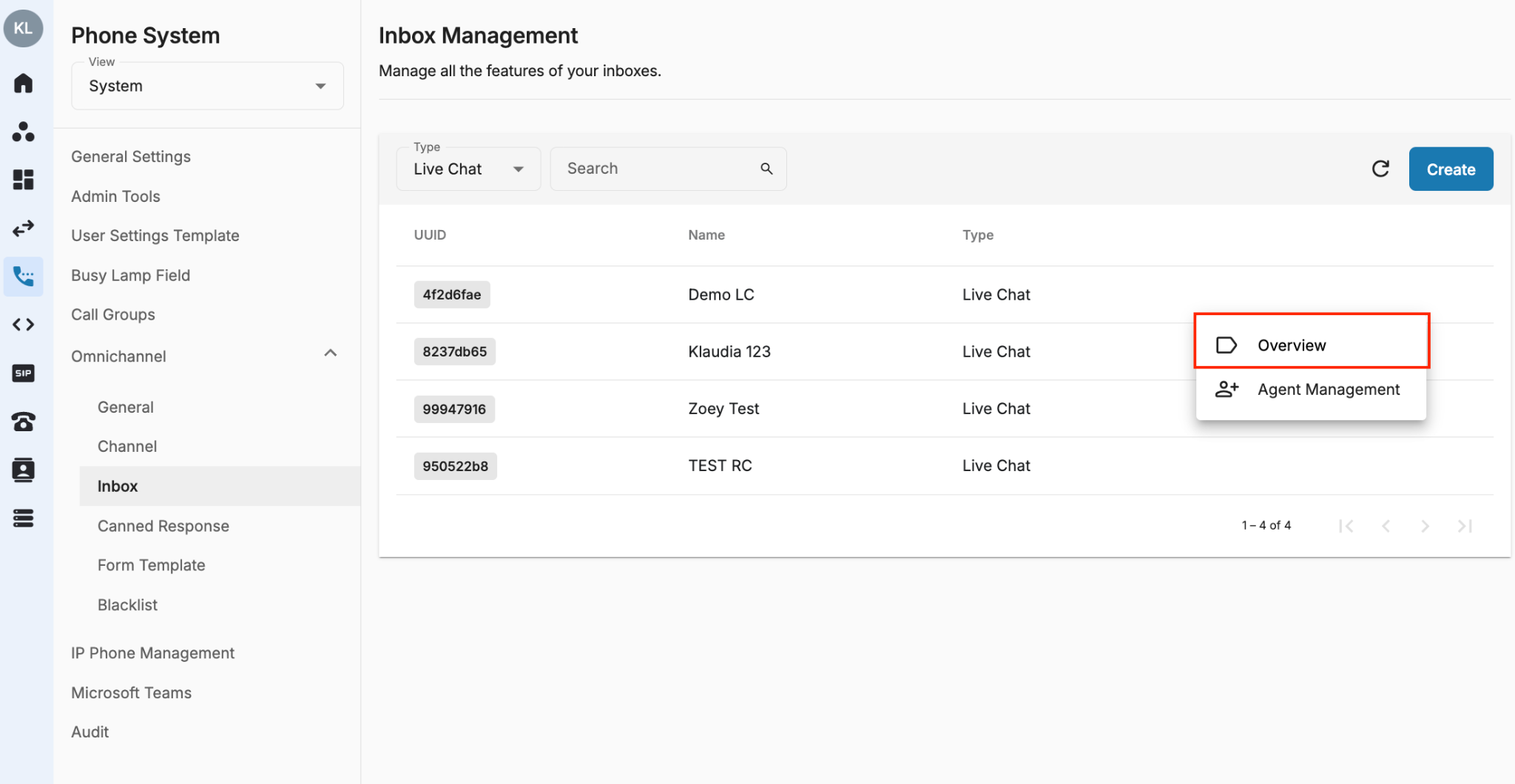Open Busy Lamp Field settings
This screenshot has width=1515, height=784.
[x=131, y=275]
